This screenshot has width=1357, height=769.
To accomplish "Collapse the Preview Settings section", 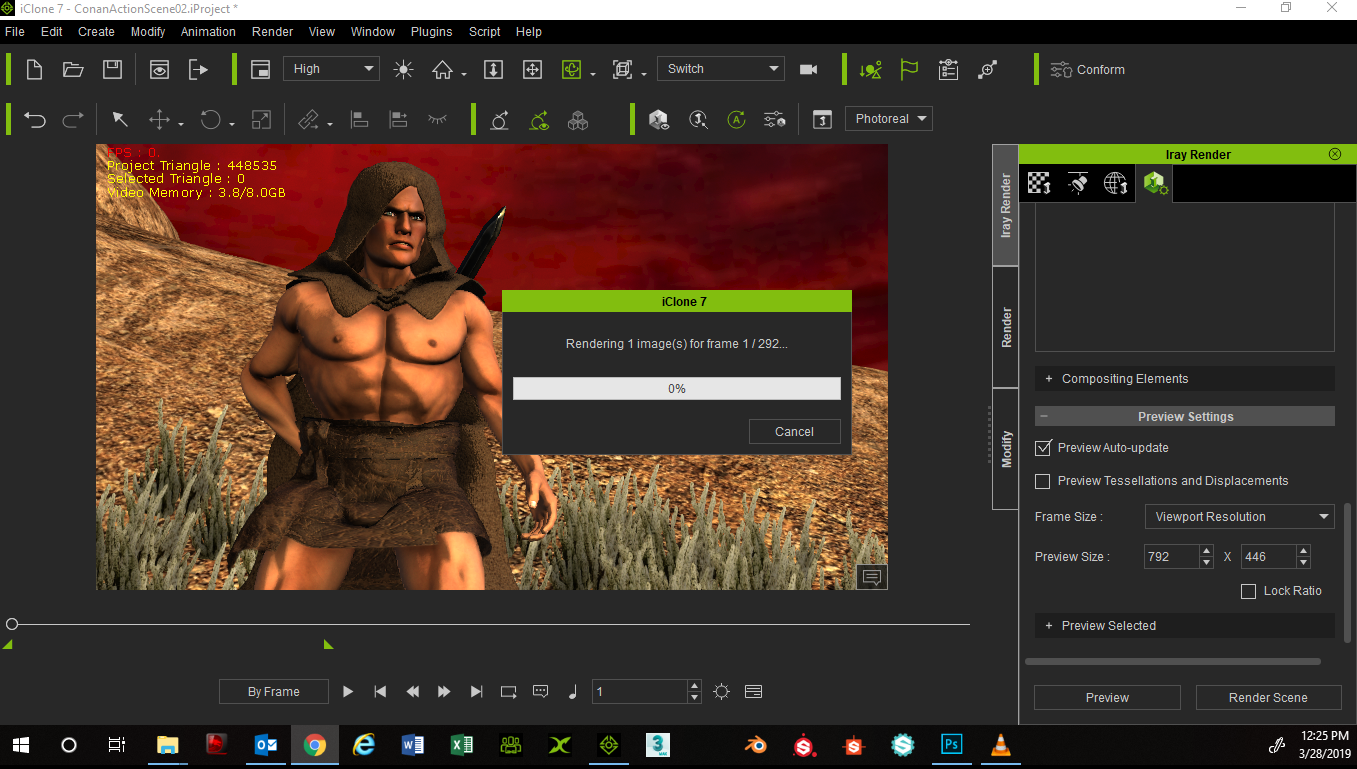I will pyautogui.click(x=1185, y=417).
